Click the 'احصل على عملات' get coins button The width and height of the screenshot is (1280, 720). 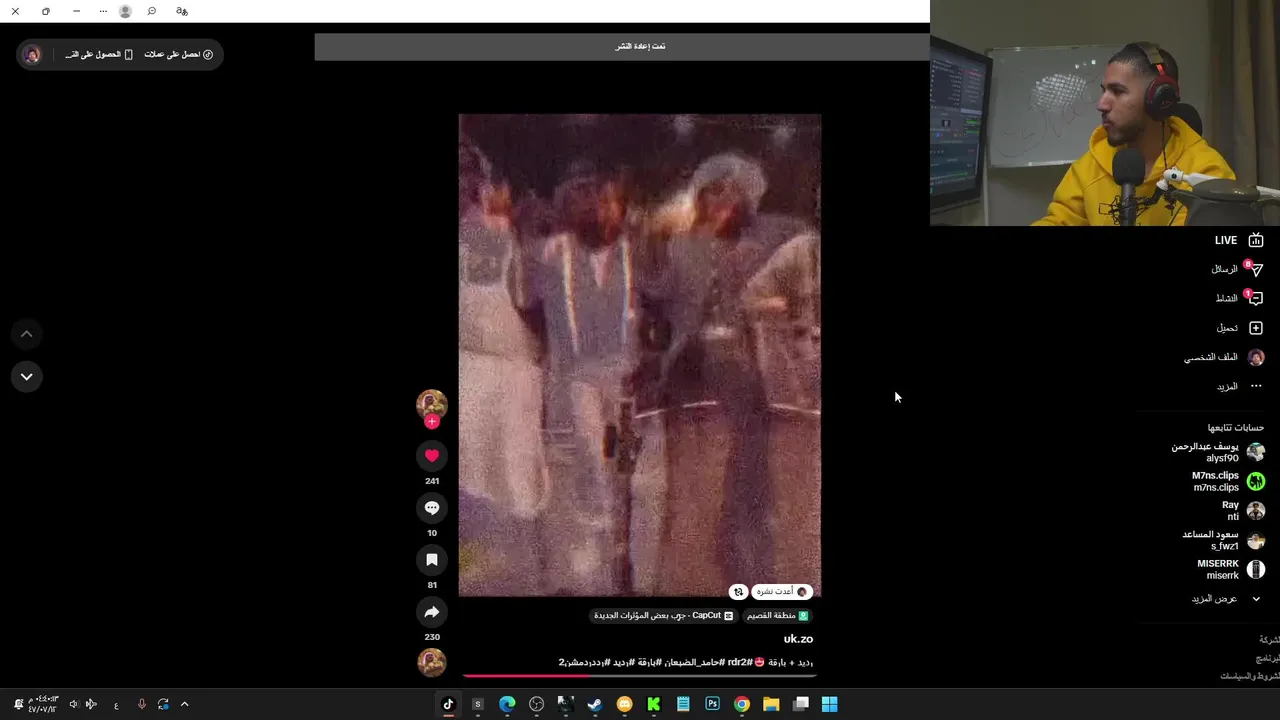[x=178, y=54]
